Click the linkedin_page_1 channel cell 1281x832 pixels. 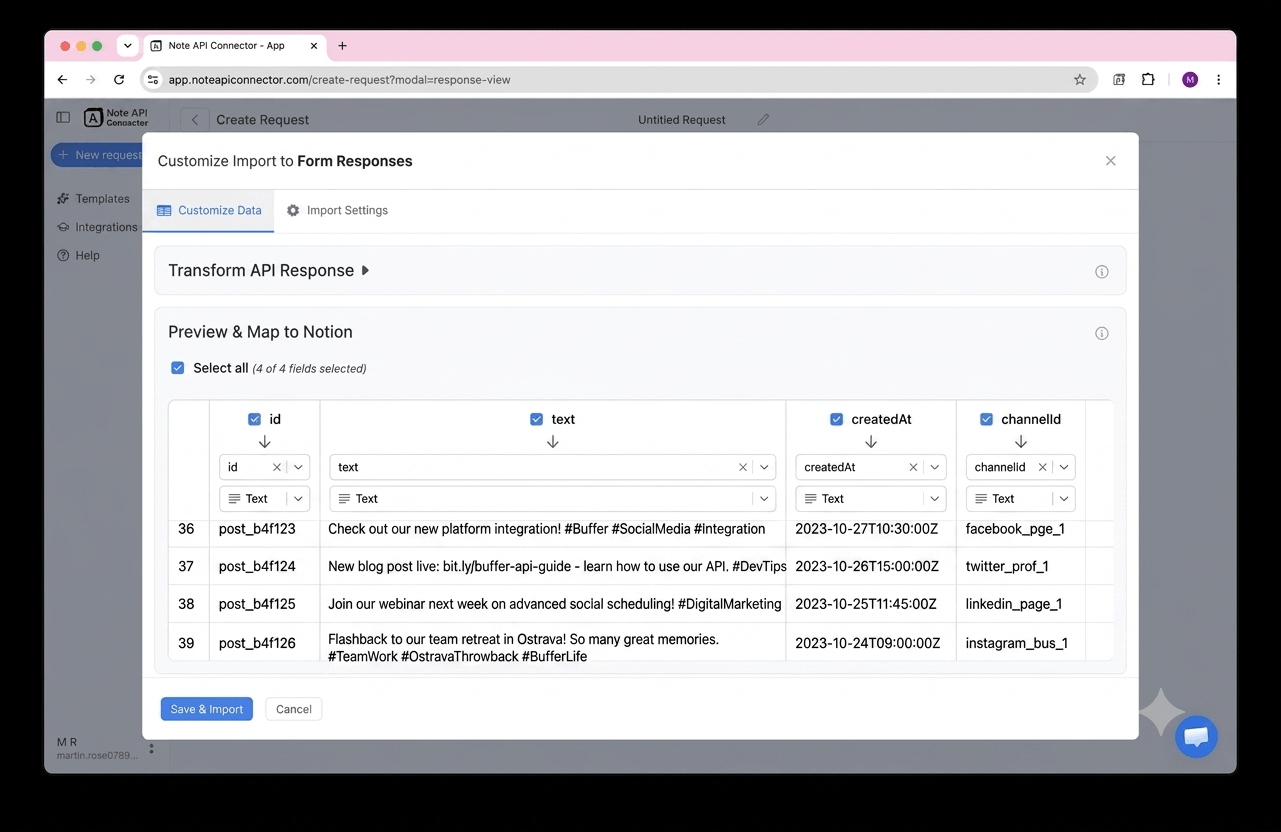[x=1020, y=604]
